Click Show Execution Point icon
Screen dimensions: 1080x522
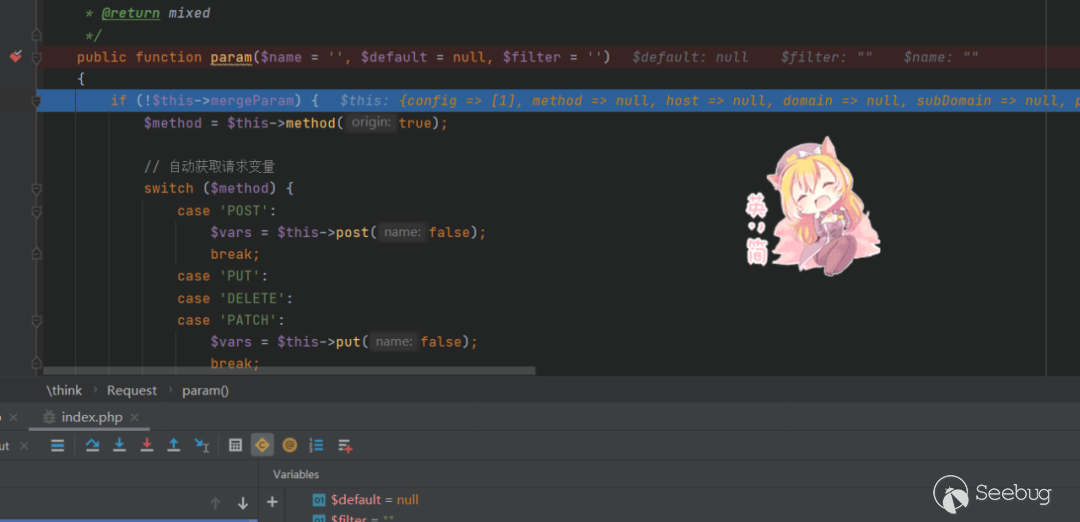pos(58,446)
